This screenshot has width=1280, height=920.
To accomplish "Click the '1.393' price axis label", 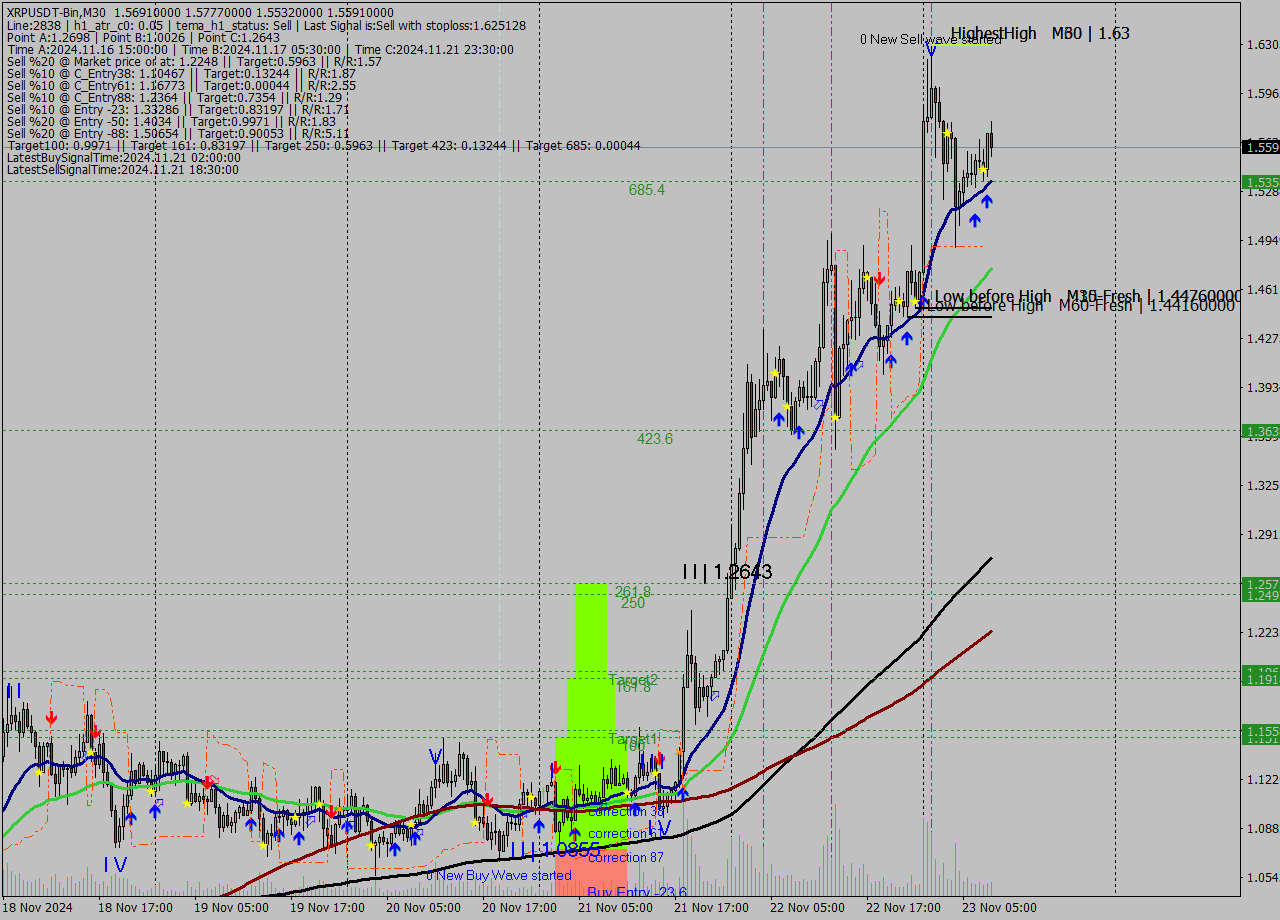I will coord(1262,387).
